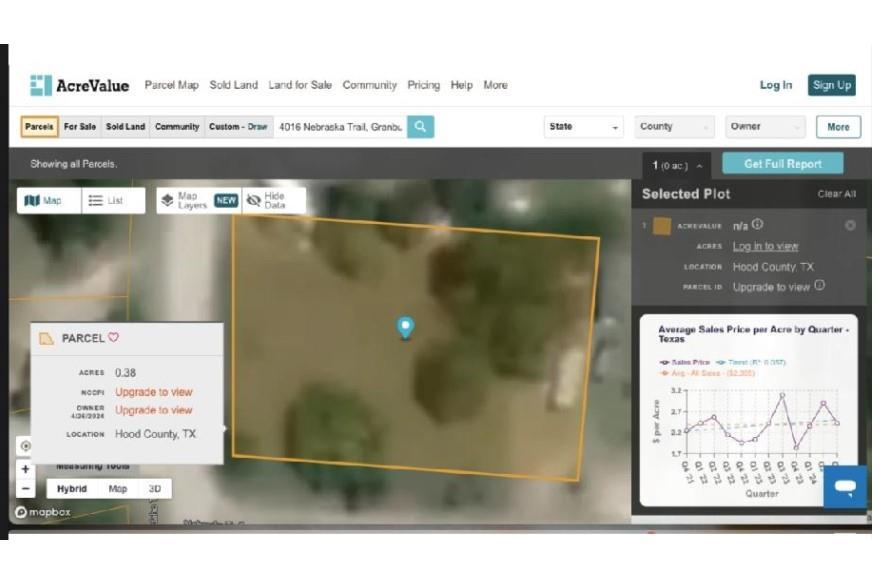Switch to List view
The image size is (895, 566).
[x=106, y=201]
